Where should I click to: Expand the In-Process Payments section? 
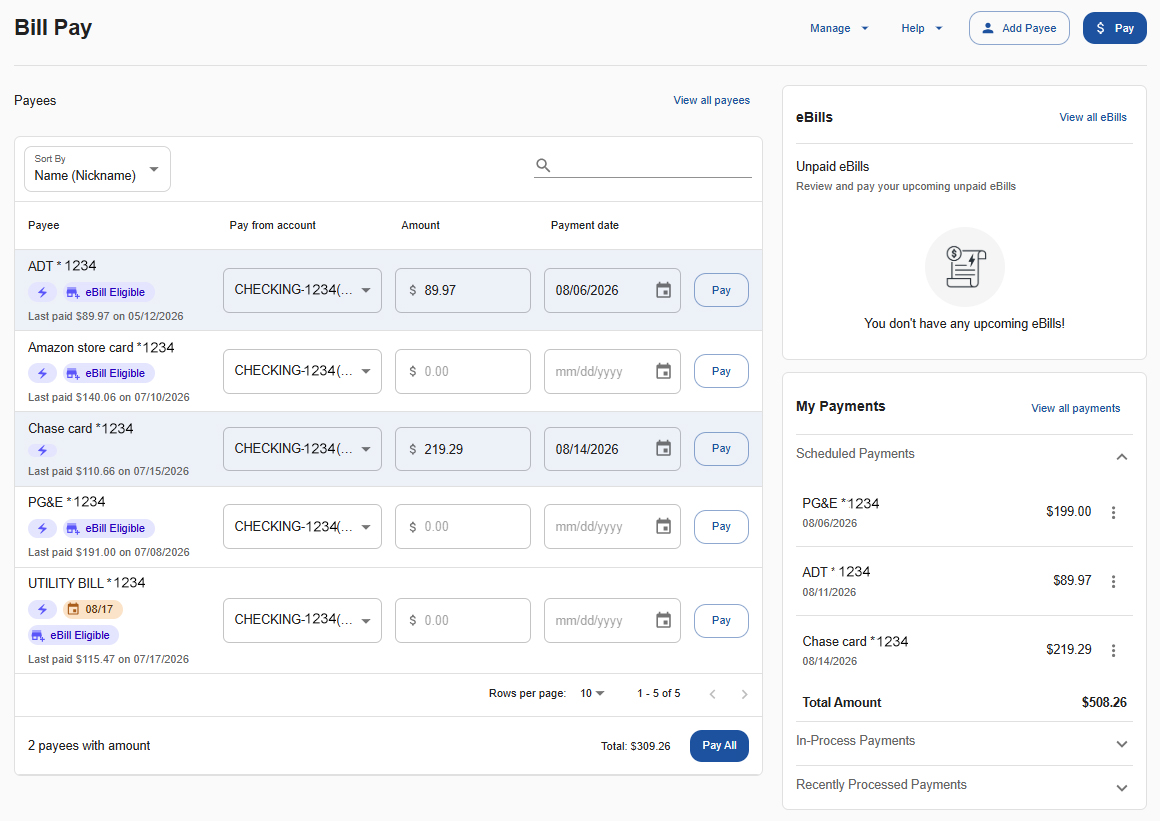1122,744
